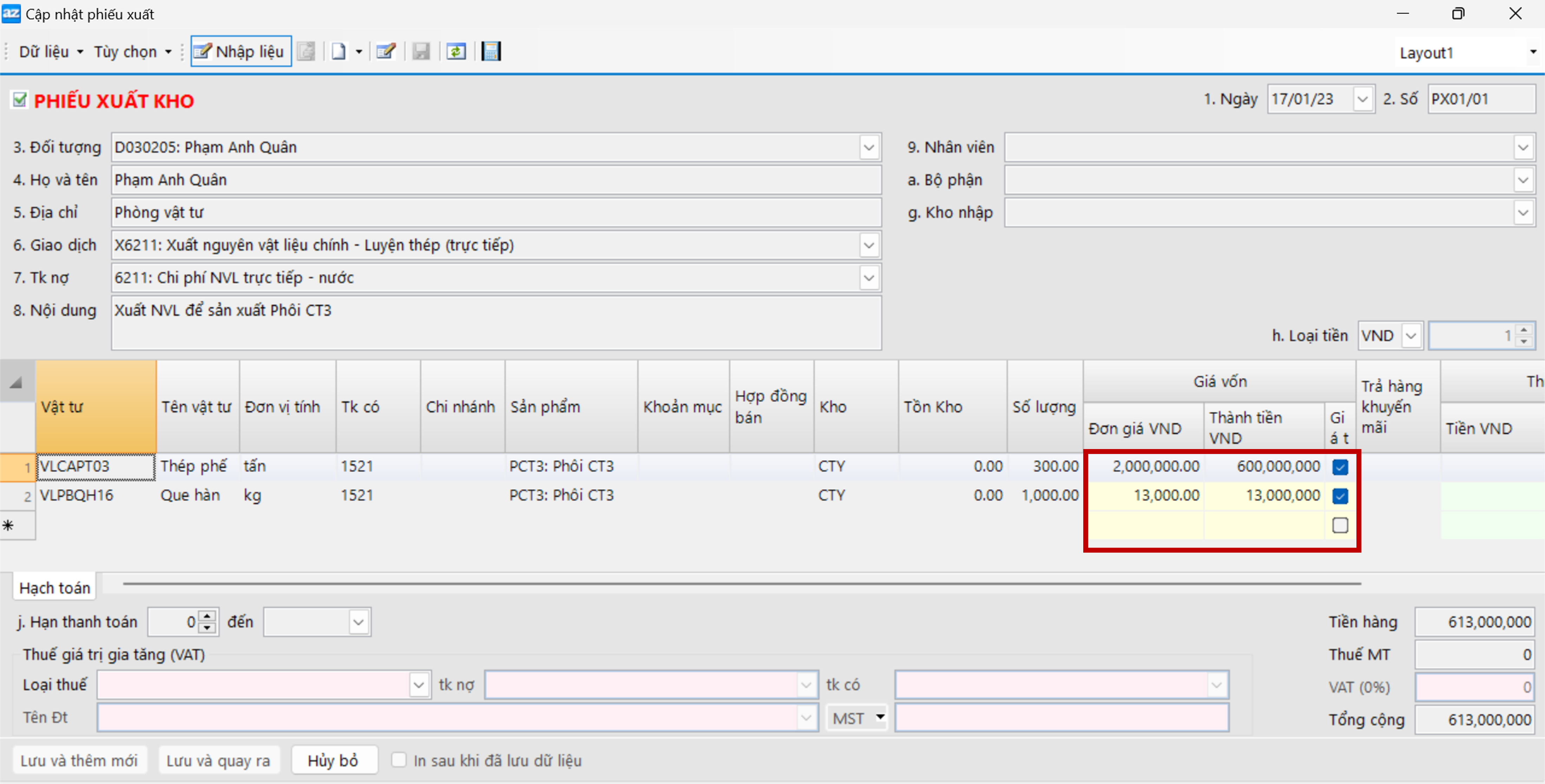Click the new row asterisk marker

pyautogui.click(x=8, y=526)
